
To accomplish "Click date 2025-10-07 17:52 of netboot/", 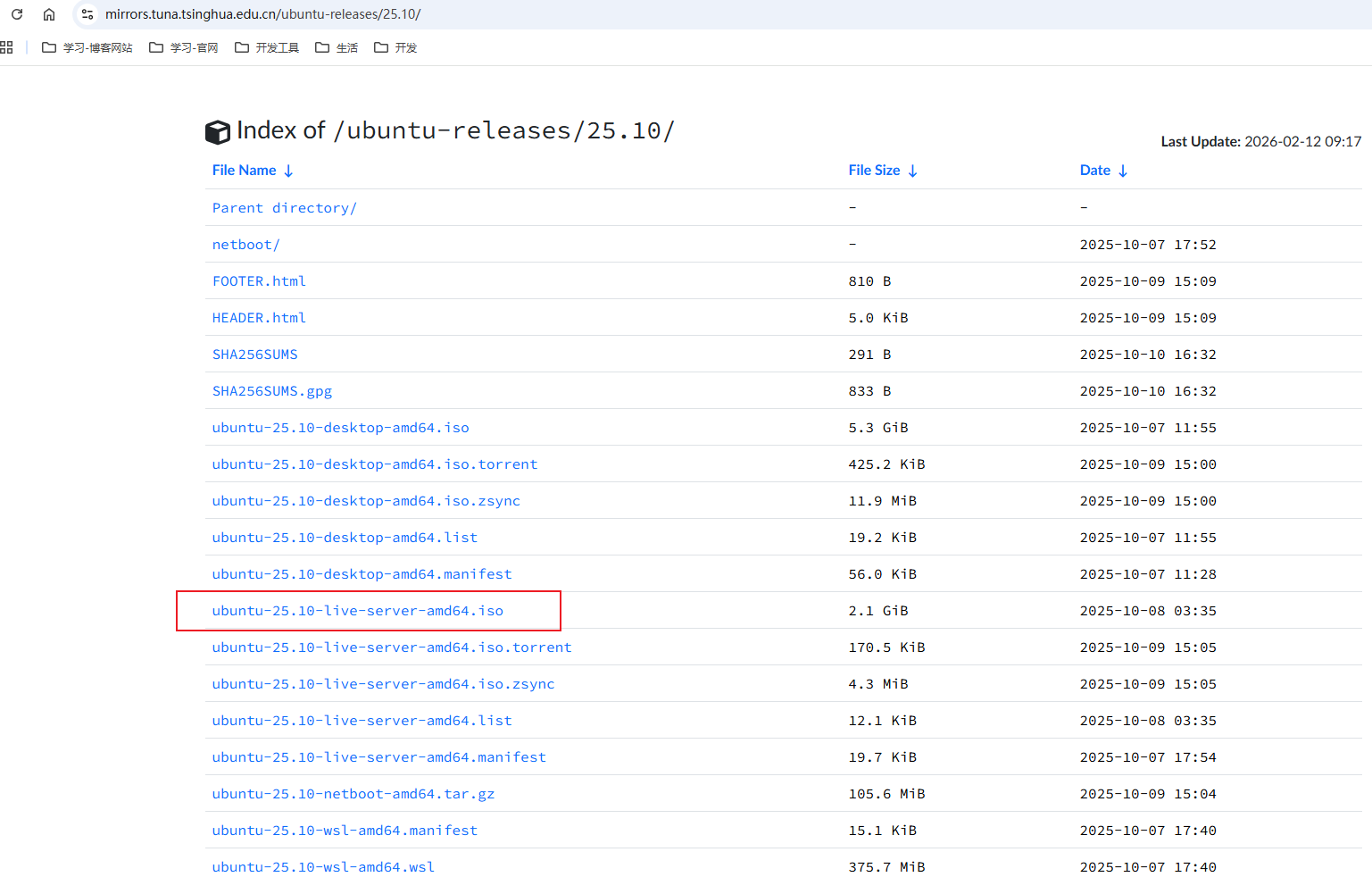I will coord(1148,245).
